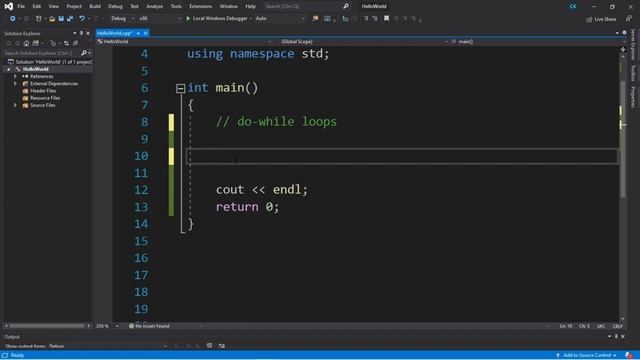This screenshot has width=640, height=360.
Task: Click the Save file toolbar icon
Action: (61, 18)
